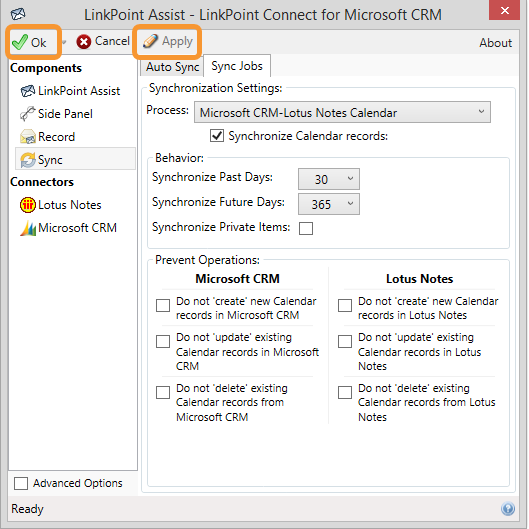The width and height of the screenshot is (529, 529).
Task: Open the Synchronize Past Days dropdown
Action: [329, 179]
